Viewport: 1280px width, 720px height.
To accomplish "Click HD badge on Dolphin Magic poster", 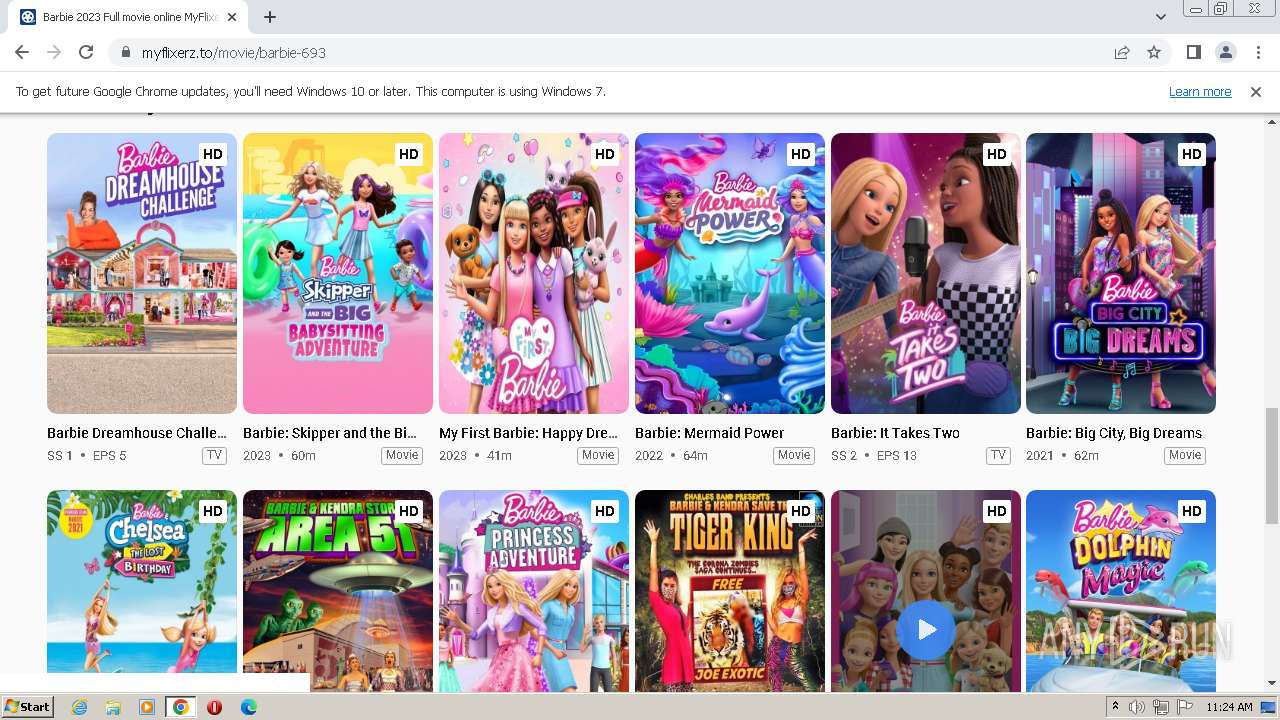I will coord(1191,511).
